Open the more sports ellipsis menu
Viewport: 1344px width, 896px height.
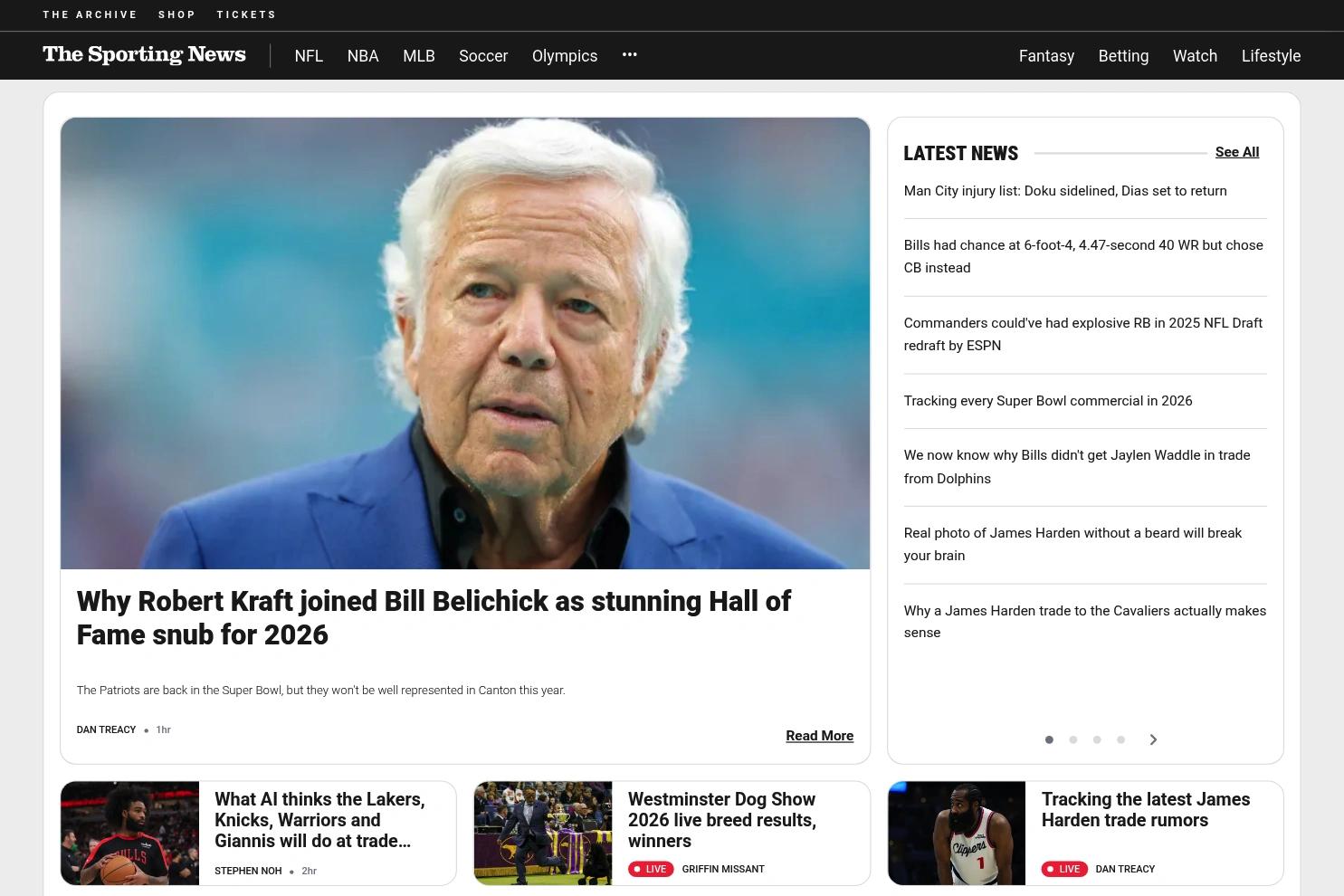[630, 55]
